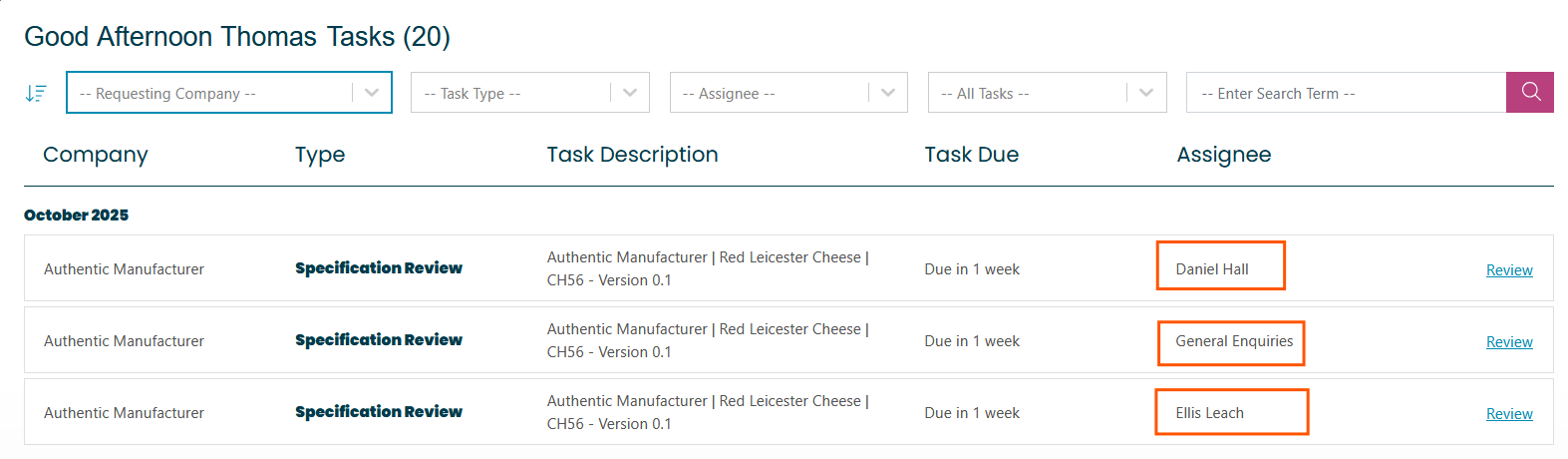
Task: Open Review link for Ellis Leach task
Action: pos(1509,414)
